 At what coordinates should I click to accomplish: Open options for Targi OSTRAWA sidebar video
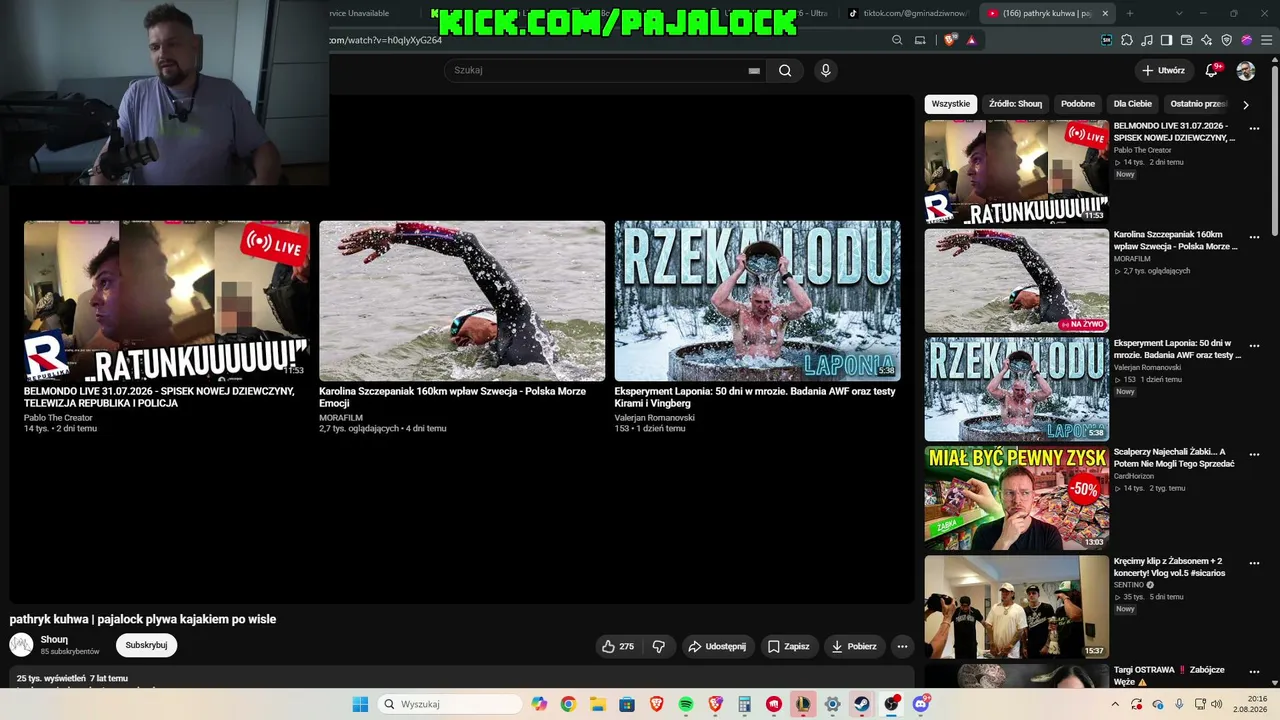click(x=1254, y=672)
